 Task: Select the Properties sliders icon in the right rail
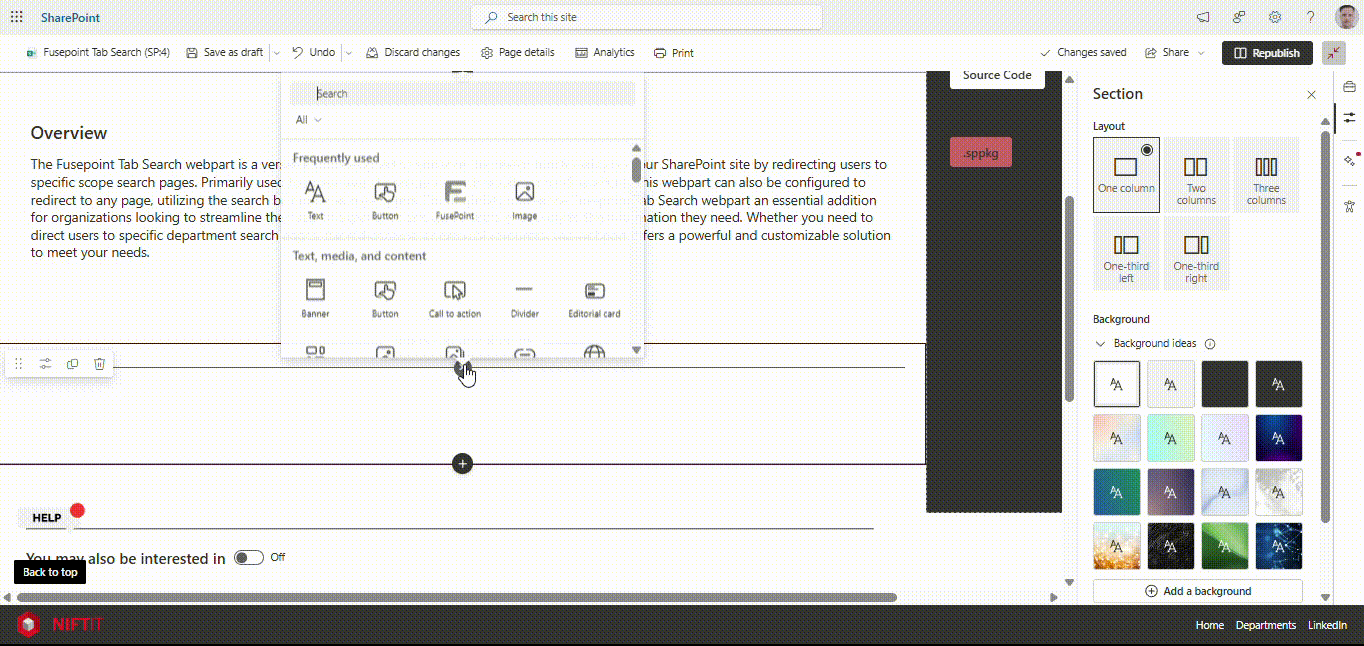pos(1349,118)
